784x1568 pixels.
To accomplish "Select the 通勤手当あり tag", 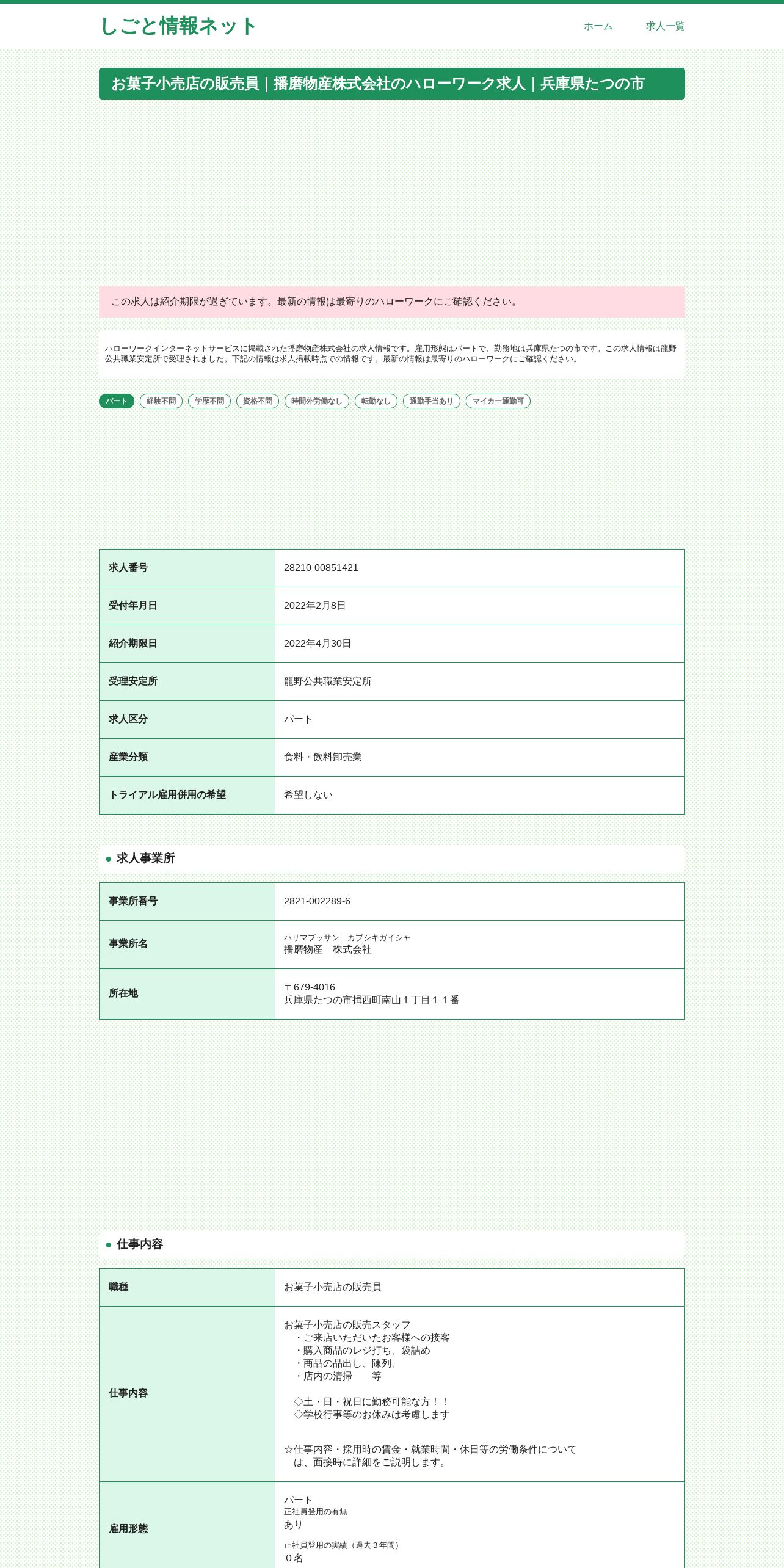I will 432,401.
